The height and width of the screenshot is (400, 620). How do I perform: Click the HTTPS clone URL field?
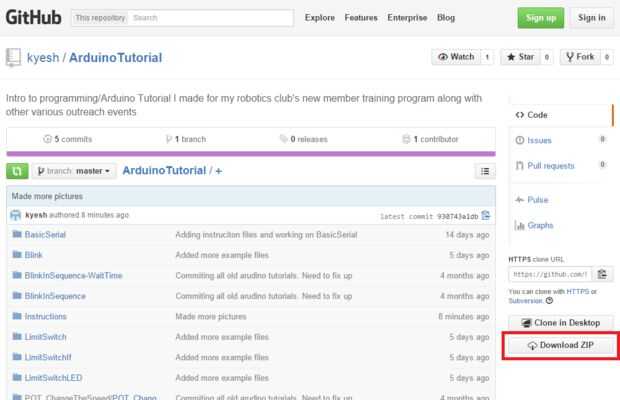(x=550, y=274)
